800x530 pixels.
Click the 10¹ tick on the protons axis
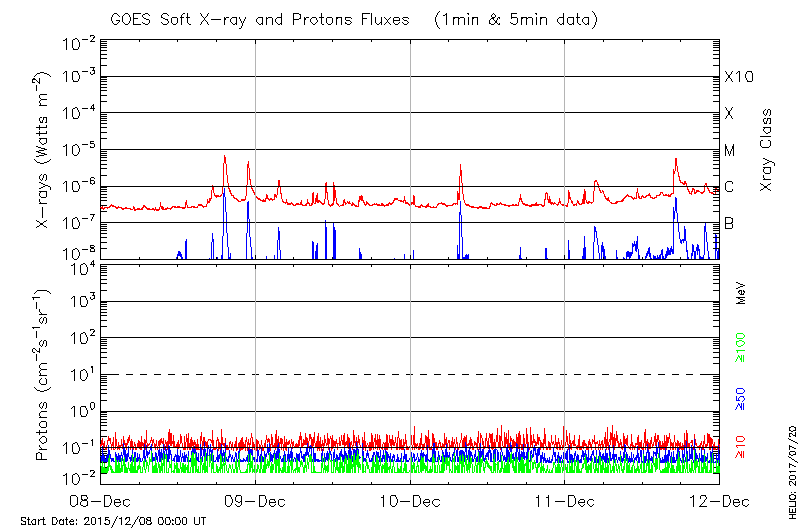81,373
